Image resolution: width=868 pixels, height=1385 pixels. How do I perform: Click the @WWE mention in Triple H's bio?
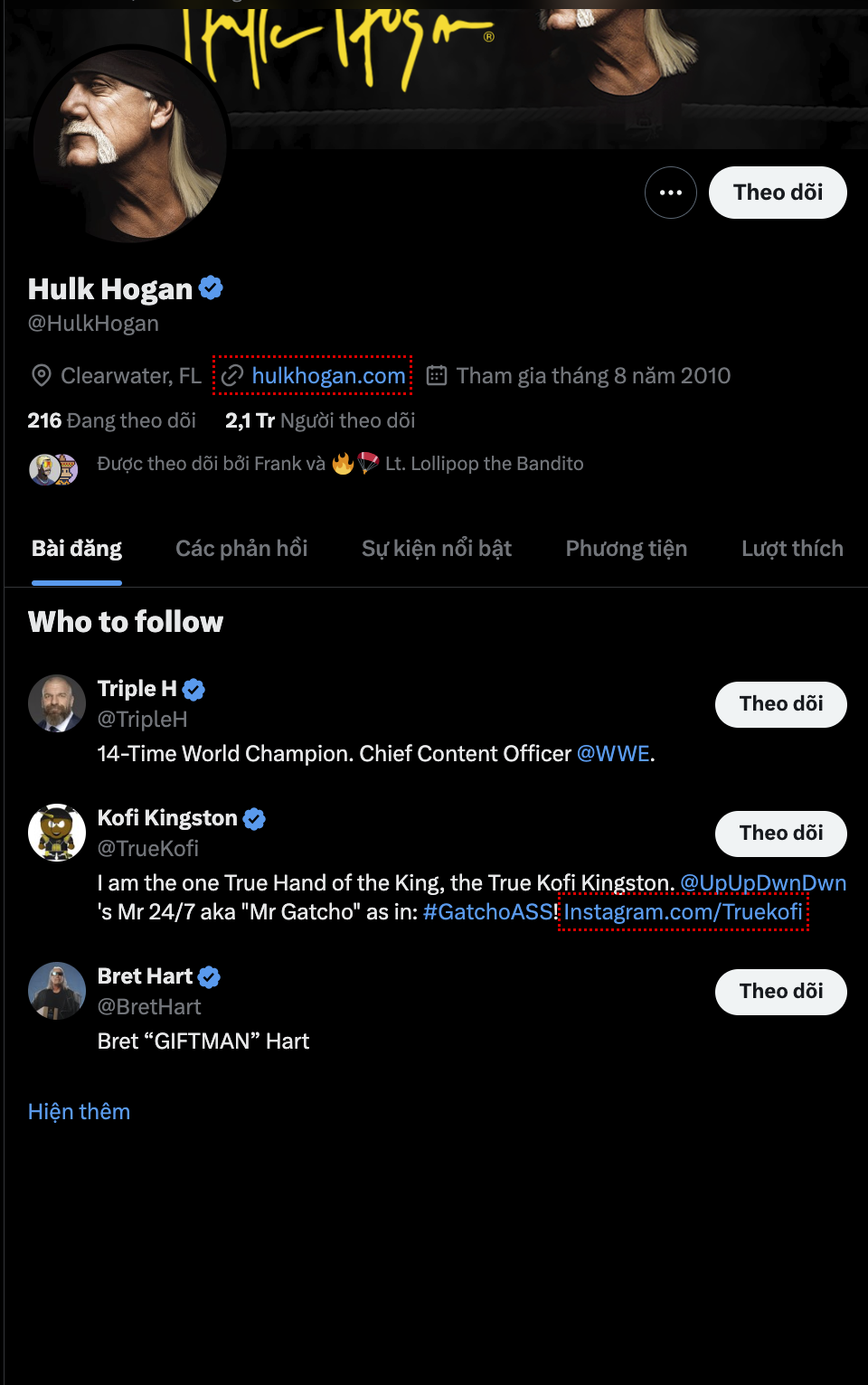pyautogui.click(x=613, y=754)
